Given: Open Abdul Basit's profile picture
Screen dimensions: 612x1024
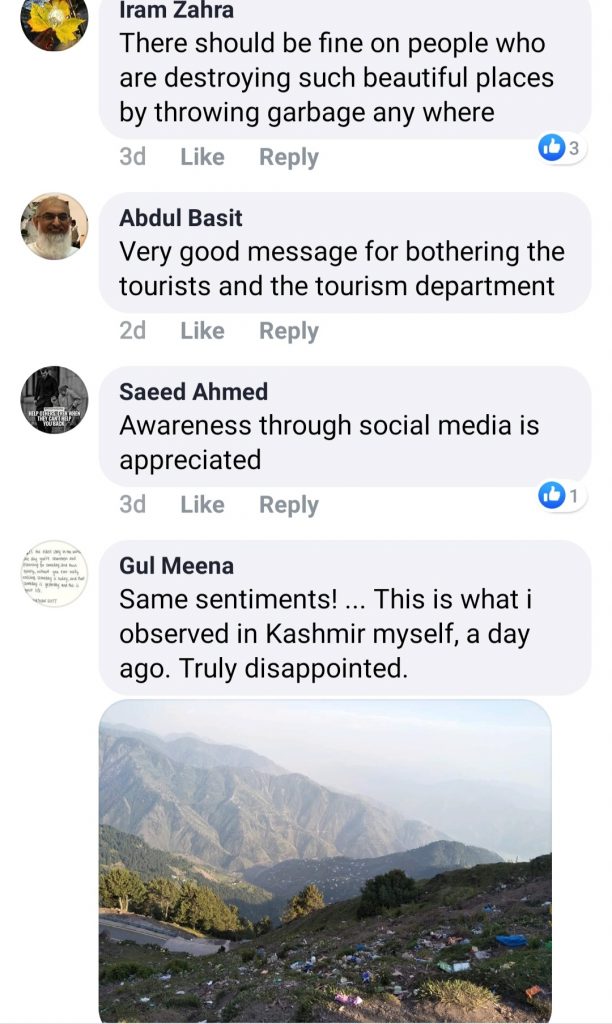Looking at the screenshot, I should tap(54, 226).
